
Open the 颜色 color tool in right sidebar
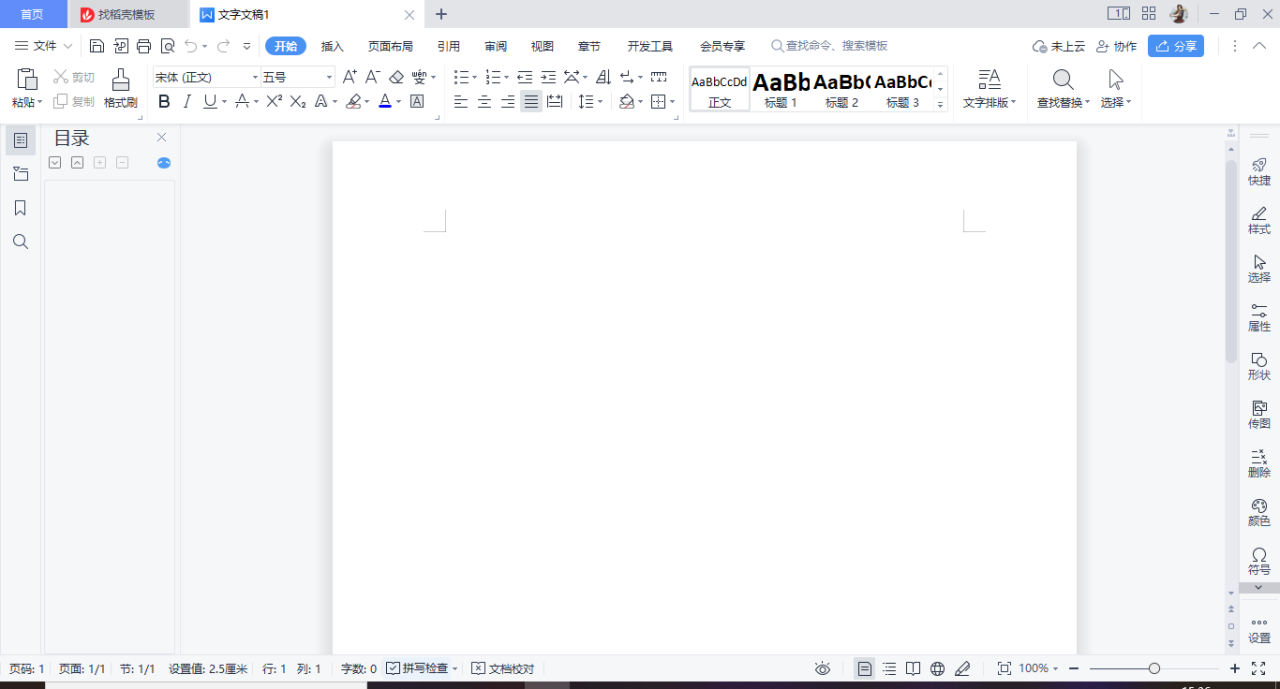[x=1259, y=512]
